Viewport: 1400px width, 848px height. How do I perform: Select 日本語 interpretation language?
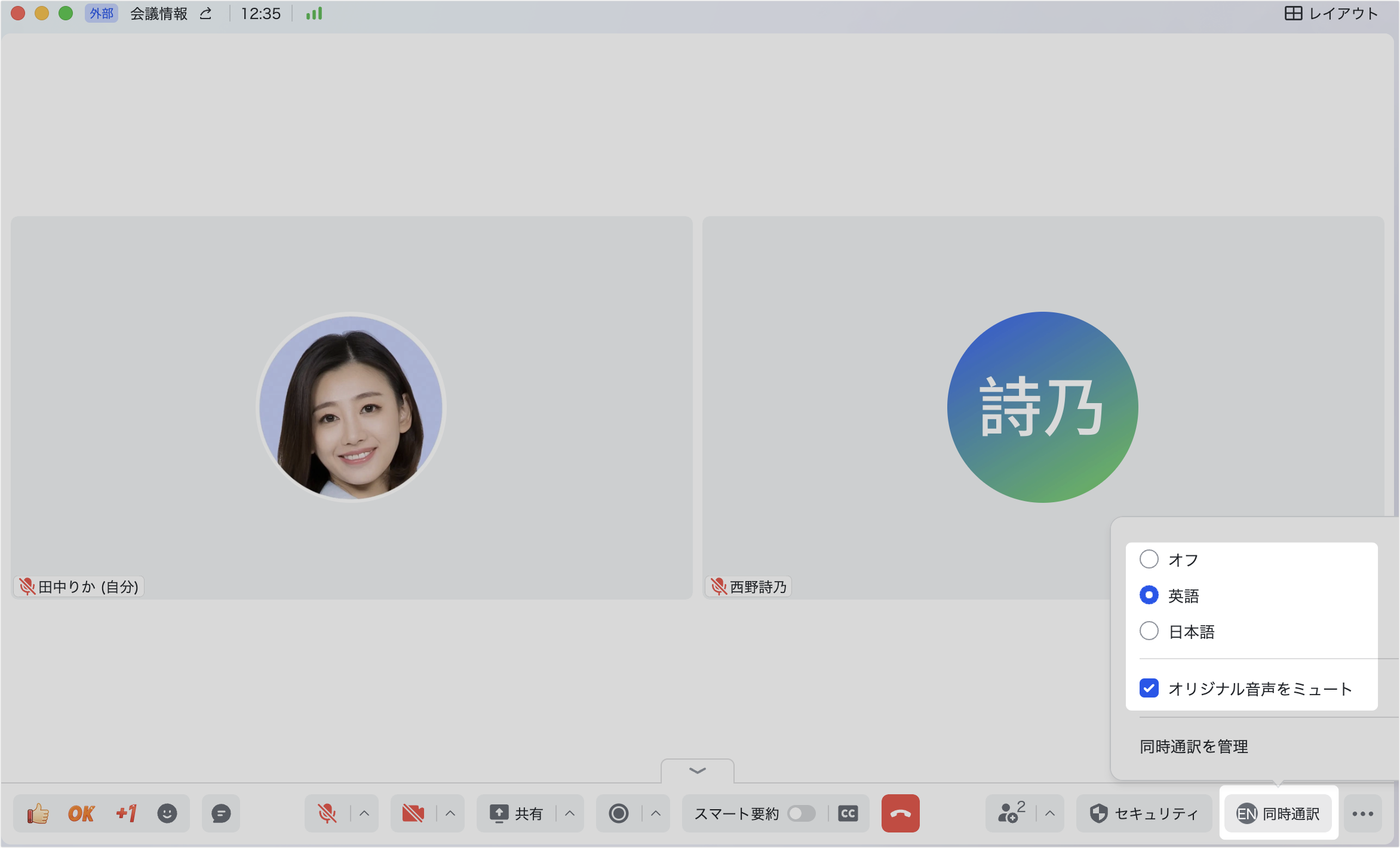pos(1149,631)
